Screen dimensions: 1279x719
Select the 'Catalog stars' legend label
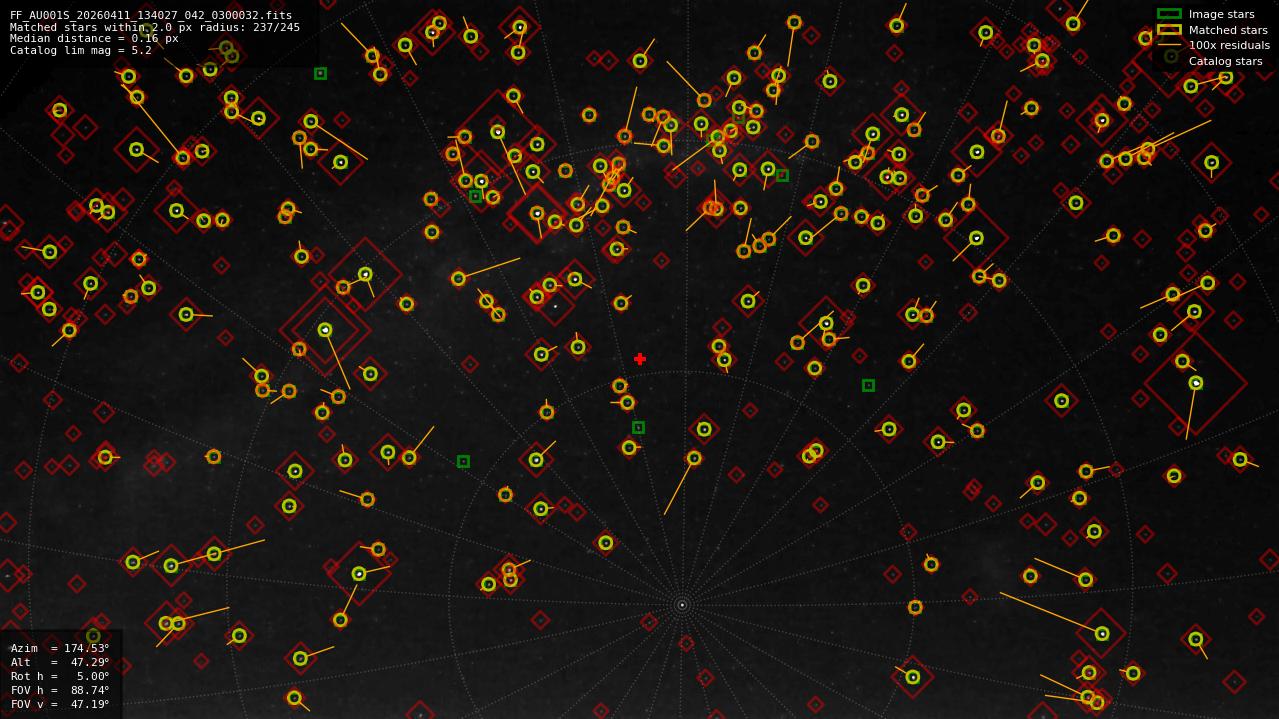(1225, 61)
